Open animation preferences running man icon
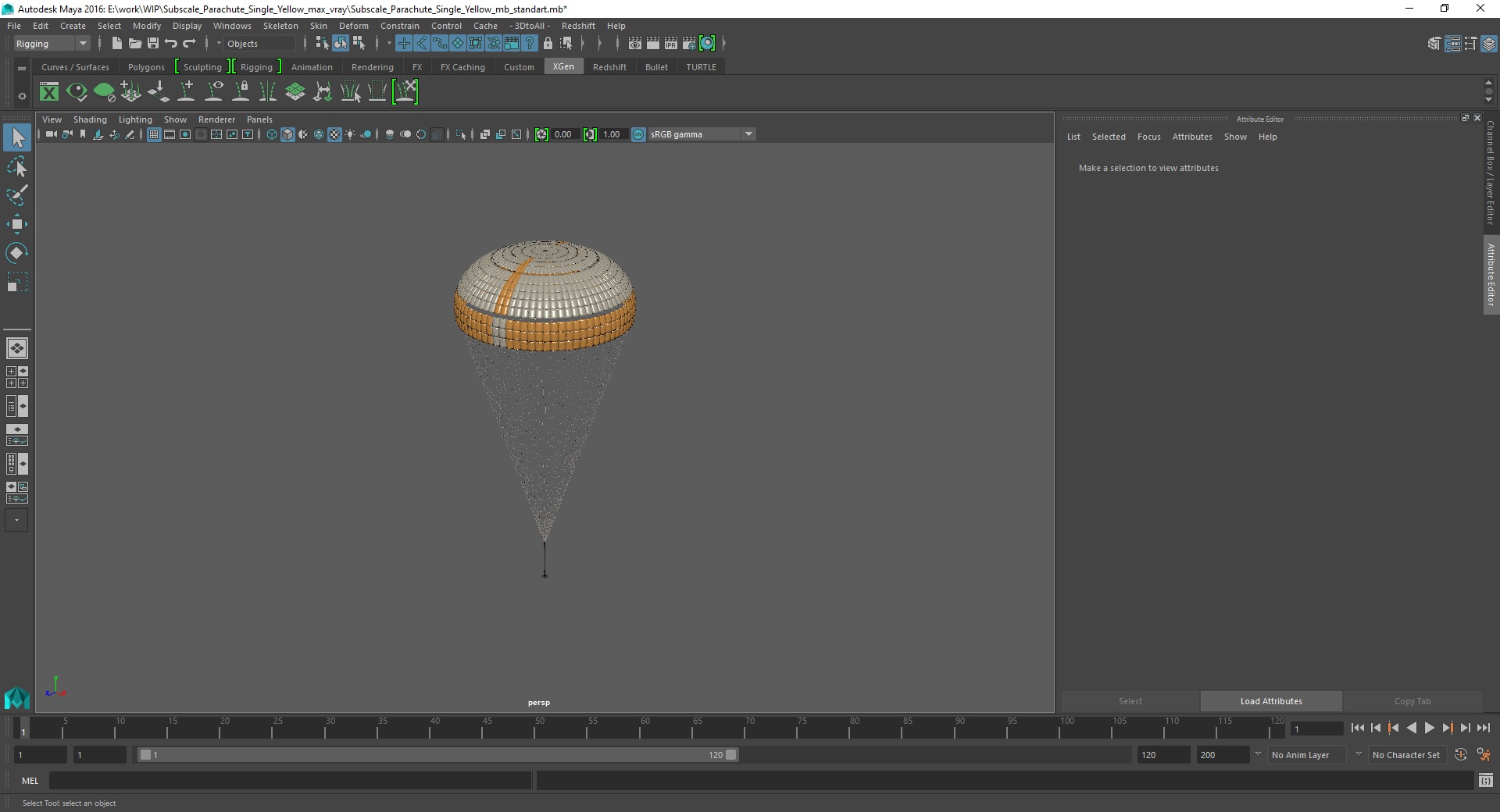1500x812 pixels. point(1484,755)
